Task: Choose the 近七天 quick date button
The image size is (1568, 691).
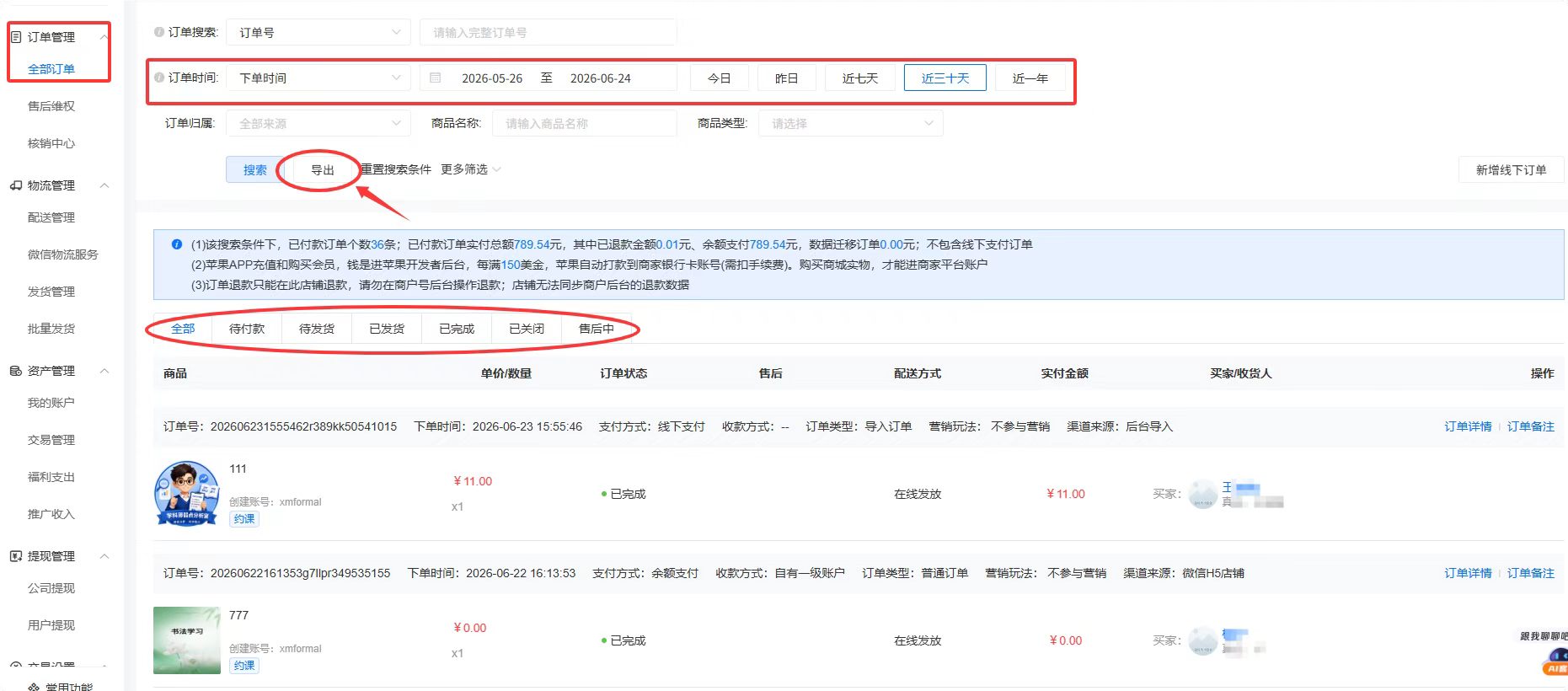Action: pyautogui.click(x=860, y=78)
